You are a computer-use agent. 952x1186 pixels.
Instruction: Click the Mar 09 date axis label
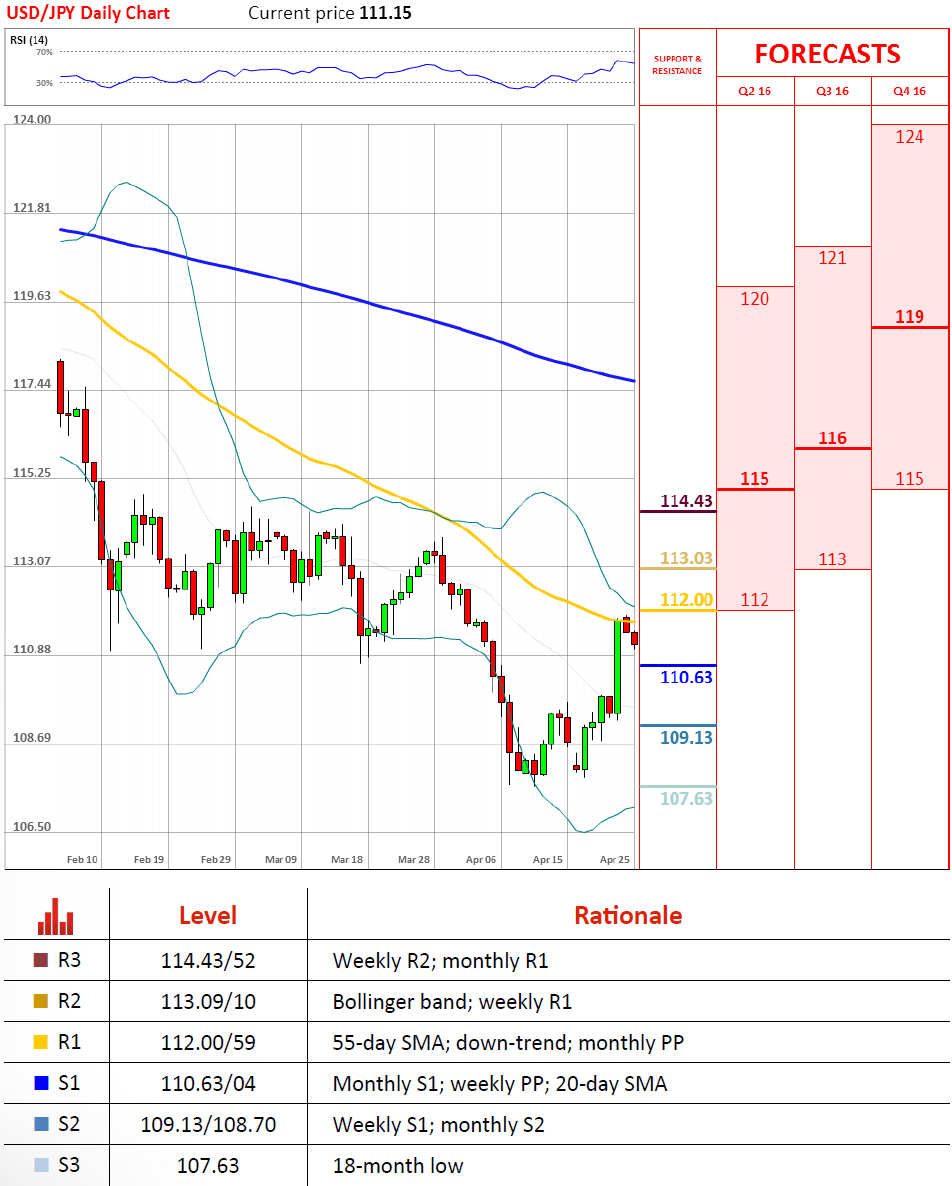click(x=281, y=859)
